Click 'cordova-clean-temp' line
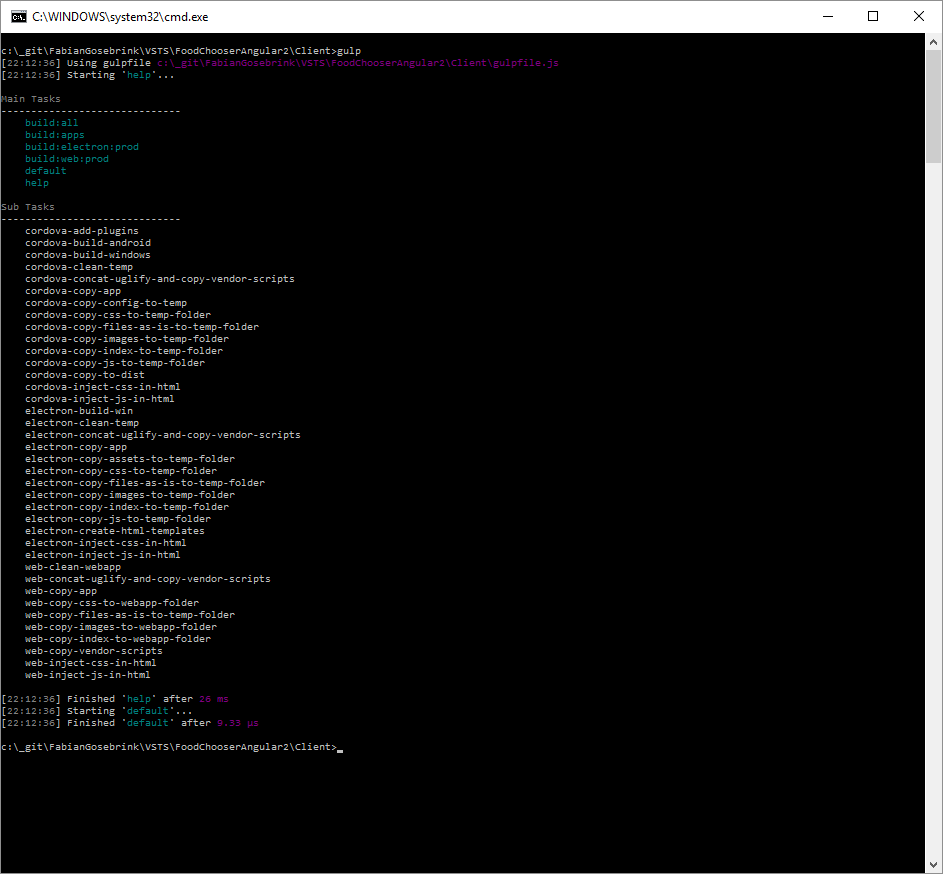The width and height of the screenshot is (943, 874). (79, 267)
